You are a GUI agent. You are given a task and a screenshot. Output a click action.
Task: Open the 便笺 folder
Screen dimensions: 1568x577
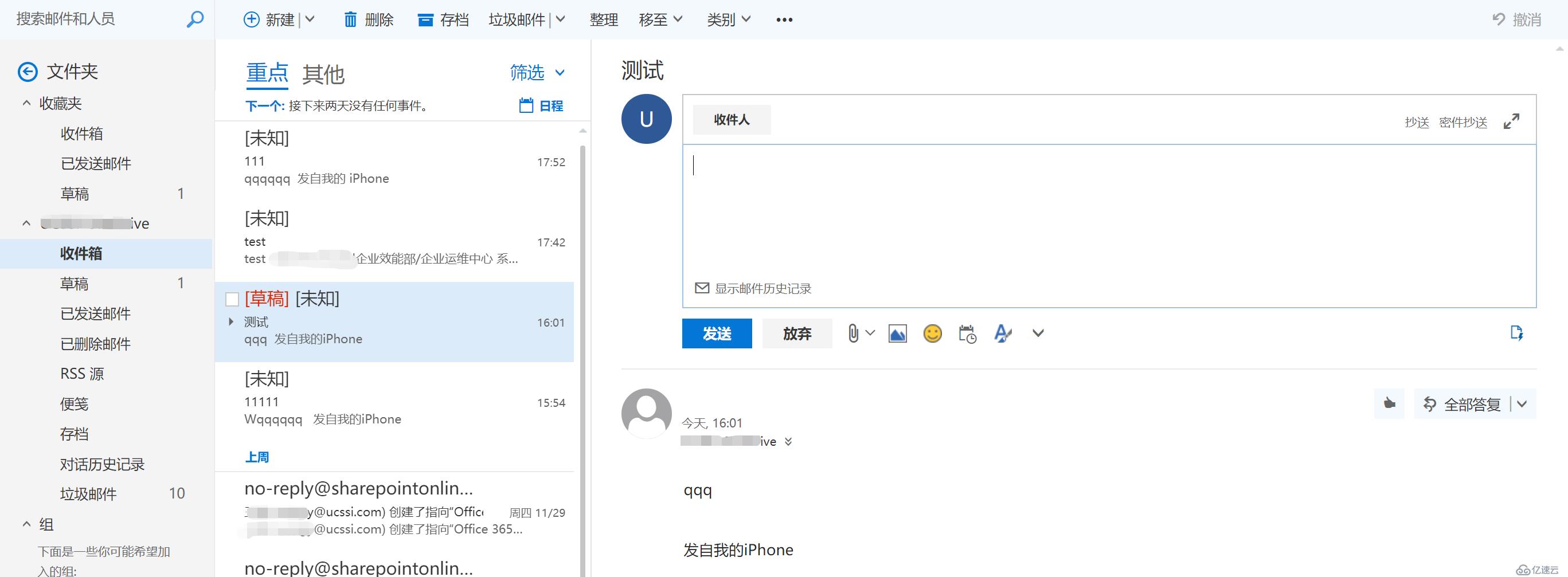point(75,403)
